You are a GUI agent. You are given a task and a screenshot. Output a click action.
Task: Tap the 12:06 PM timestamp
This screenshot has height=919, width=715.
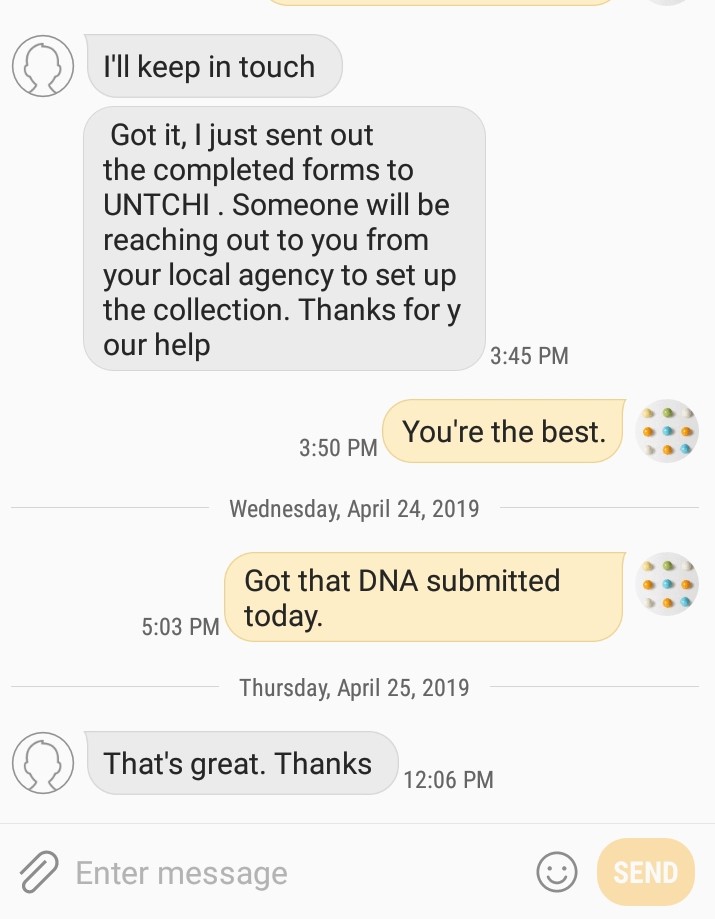pyautogui.click(x=449, y=780)
